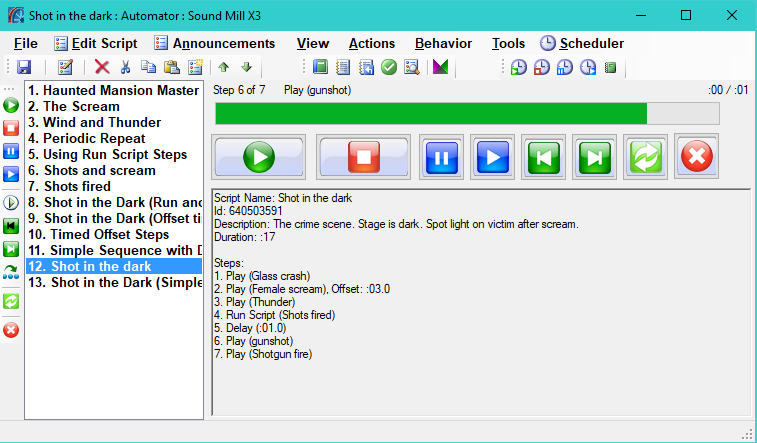Open the Actions menu
The width and height of the screenshot is (757, 443).
(372, 43)
